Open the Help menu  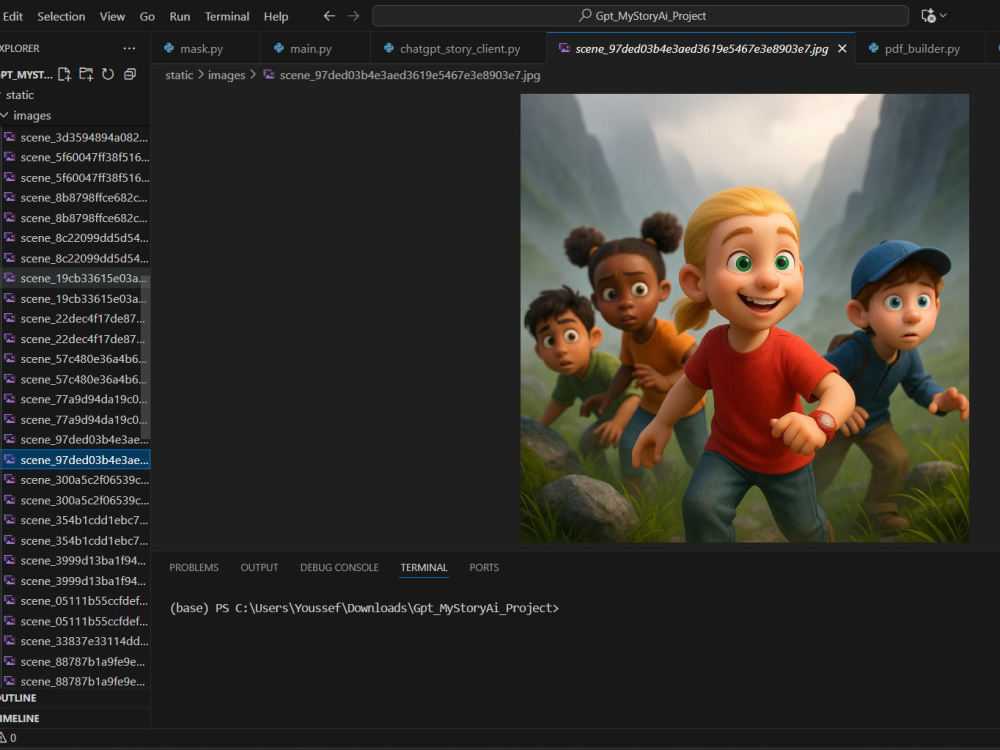[x=276, y=17]
